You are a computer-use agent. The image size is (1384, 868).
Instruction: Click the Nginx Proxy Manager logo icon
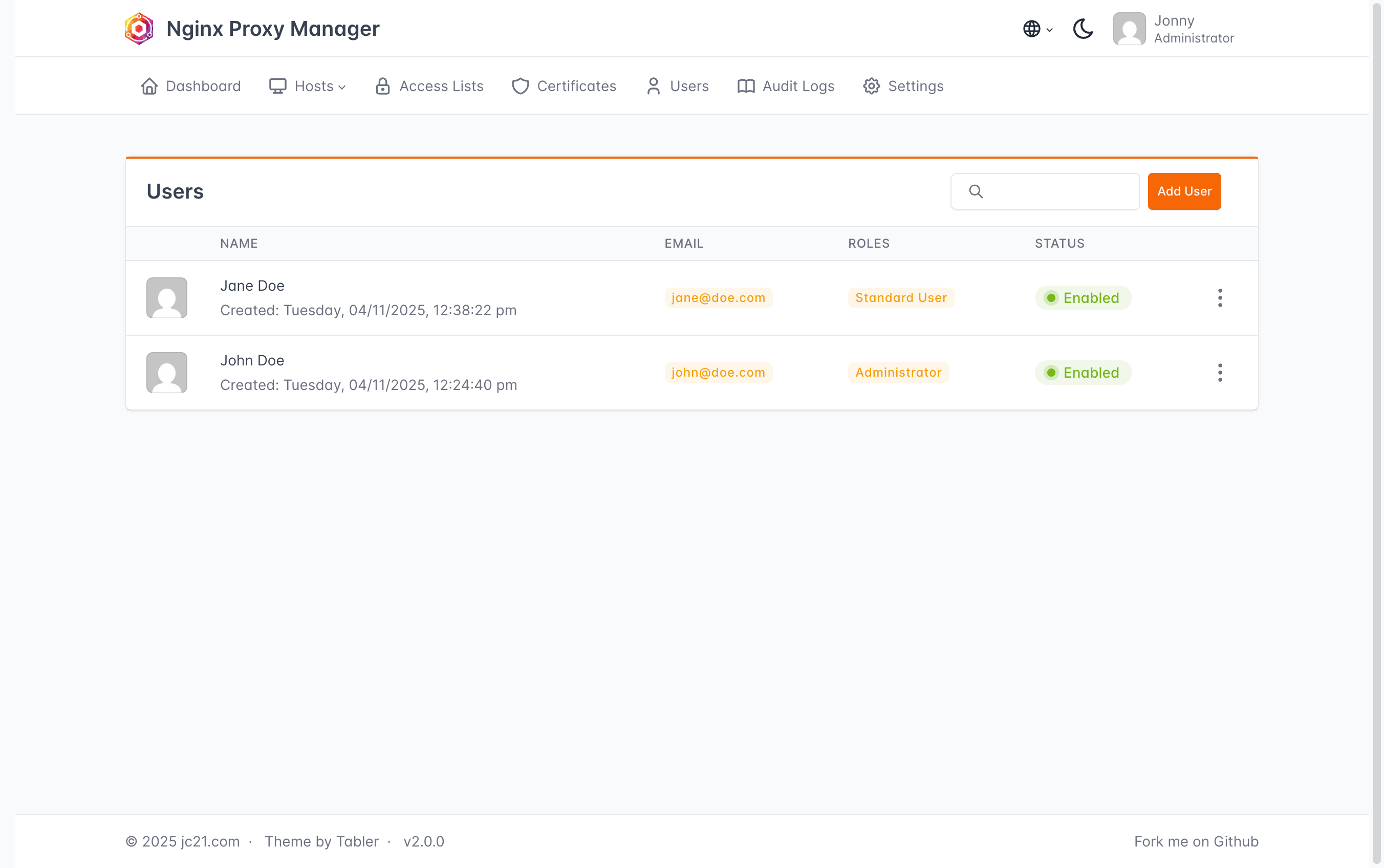click(139, 29)
